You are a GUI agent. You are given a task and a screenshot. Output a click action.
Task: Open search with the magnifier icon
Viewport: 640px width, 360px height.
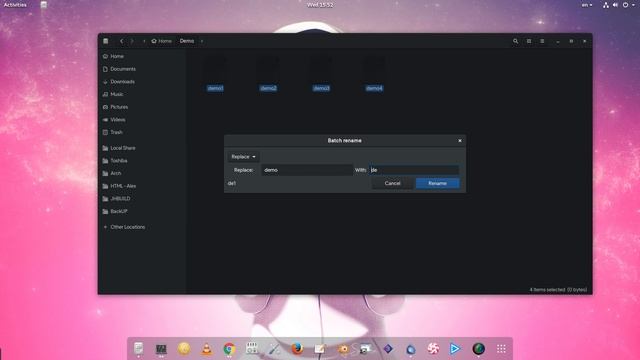click(516, 41)
